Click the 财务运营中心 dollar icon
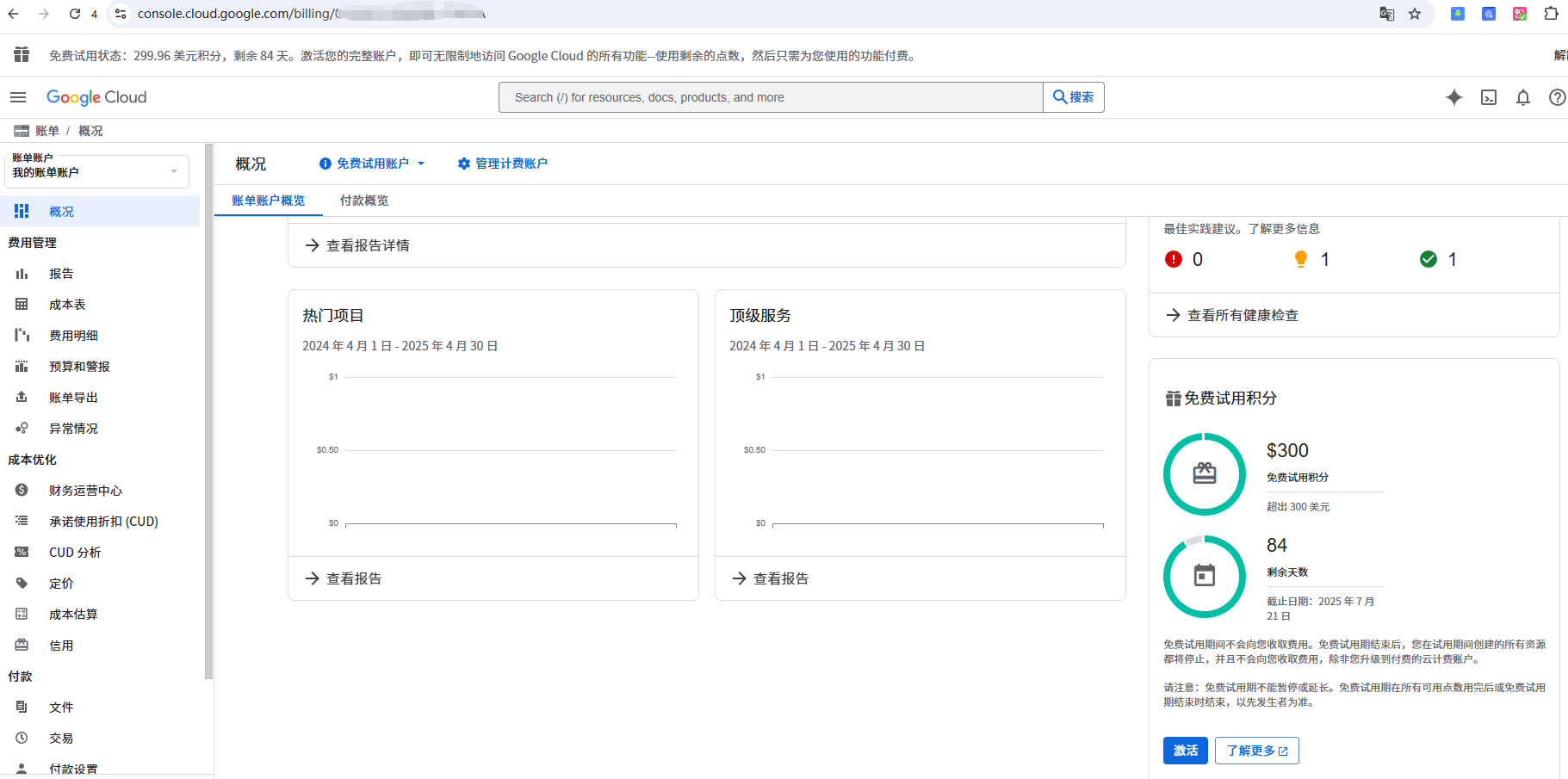The image size is (1568, 779). [x=22, y=490]
